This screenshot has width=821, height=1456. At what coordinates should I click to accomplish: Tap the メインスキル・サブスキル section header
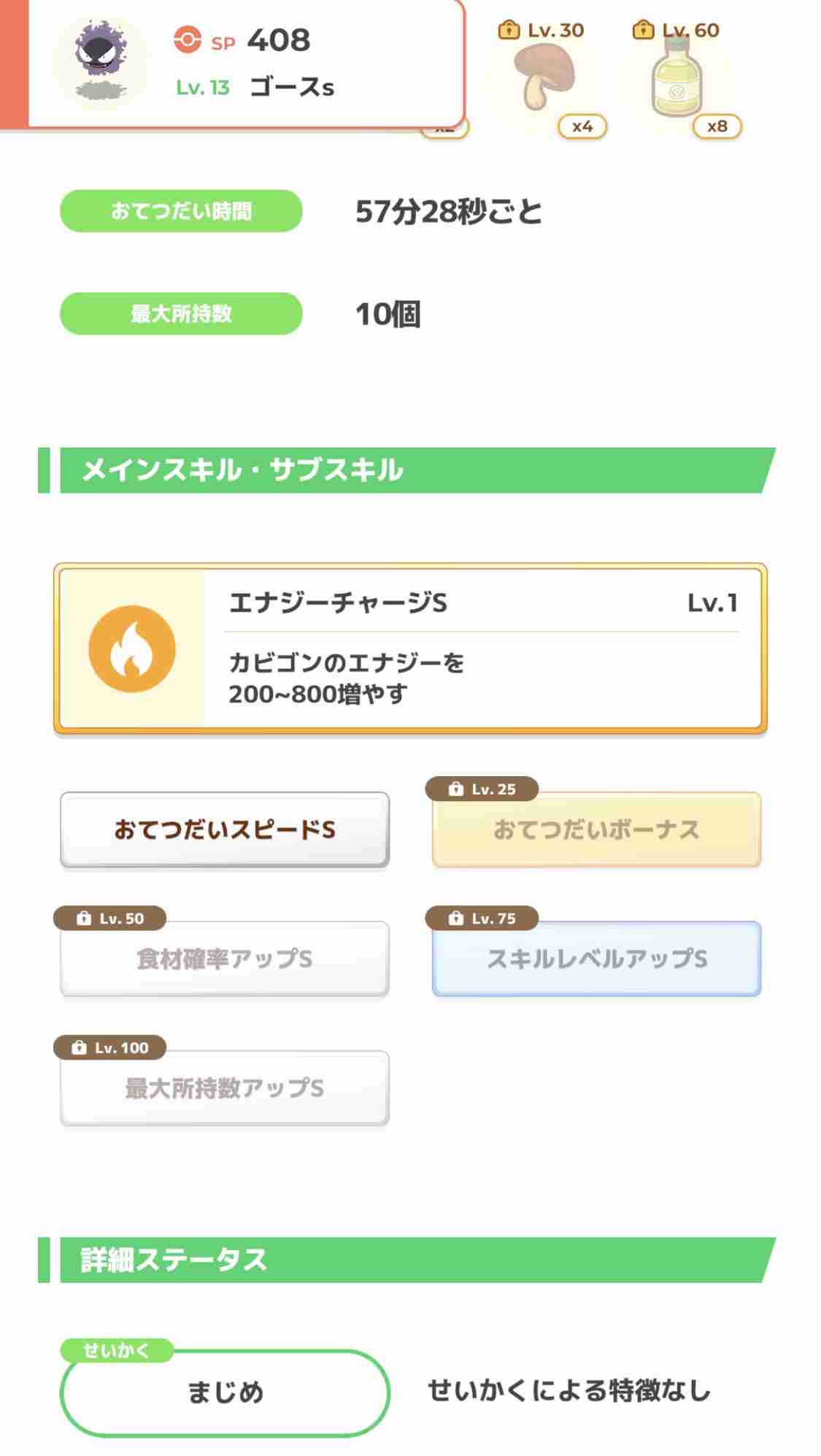pyautogui.click(x=407, y=470)
